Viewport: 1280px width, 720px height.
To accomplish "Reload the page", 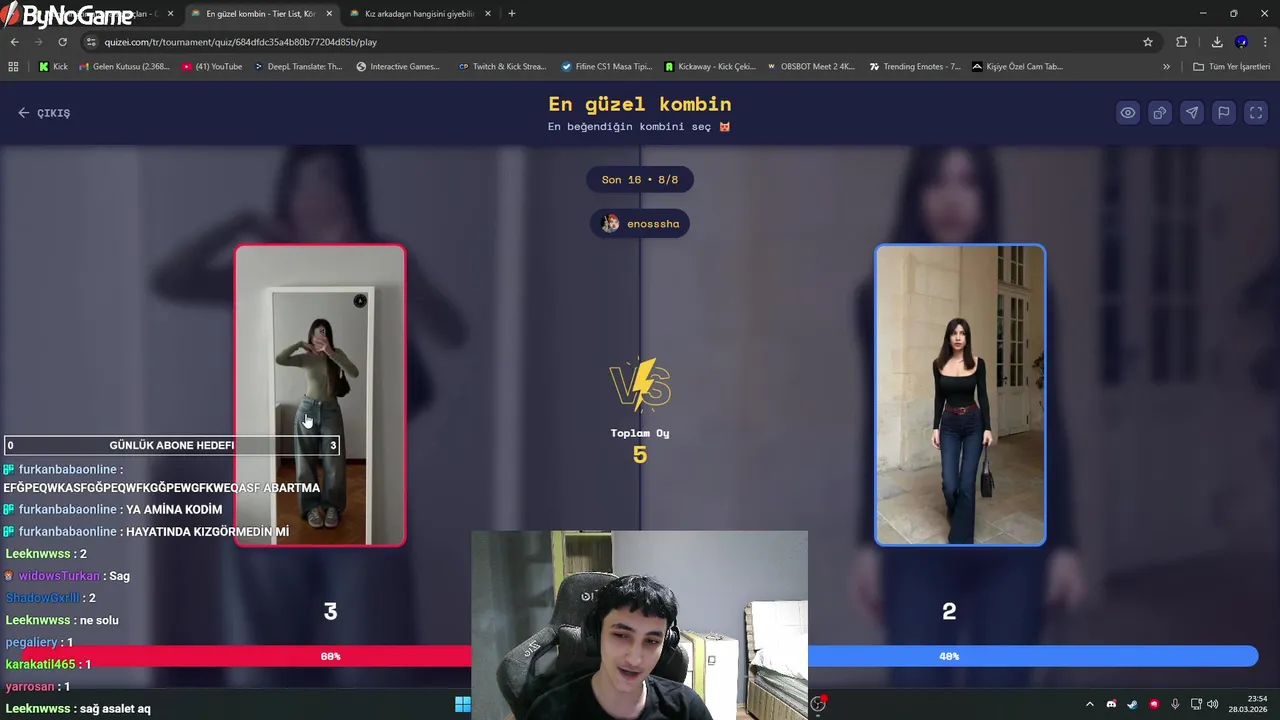I will [x=62, y=42].
